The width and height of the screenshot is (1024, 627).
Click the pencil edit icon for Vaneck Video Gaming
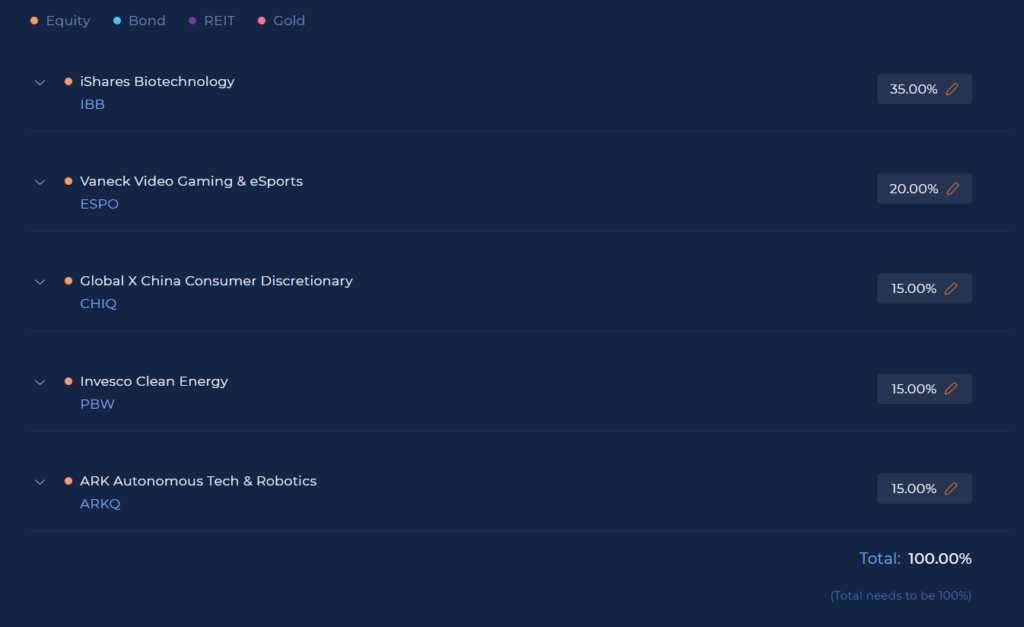pos(953,189)
